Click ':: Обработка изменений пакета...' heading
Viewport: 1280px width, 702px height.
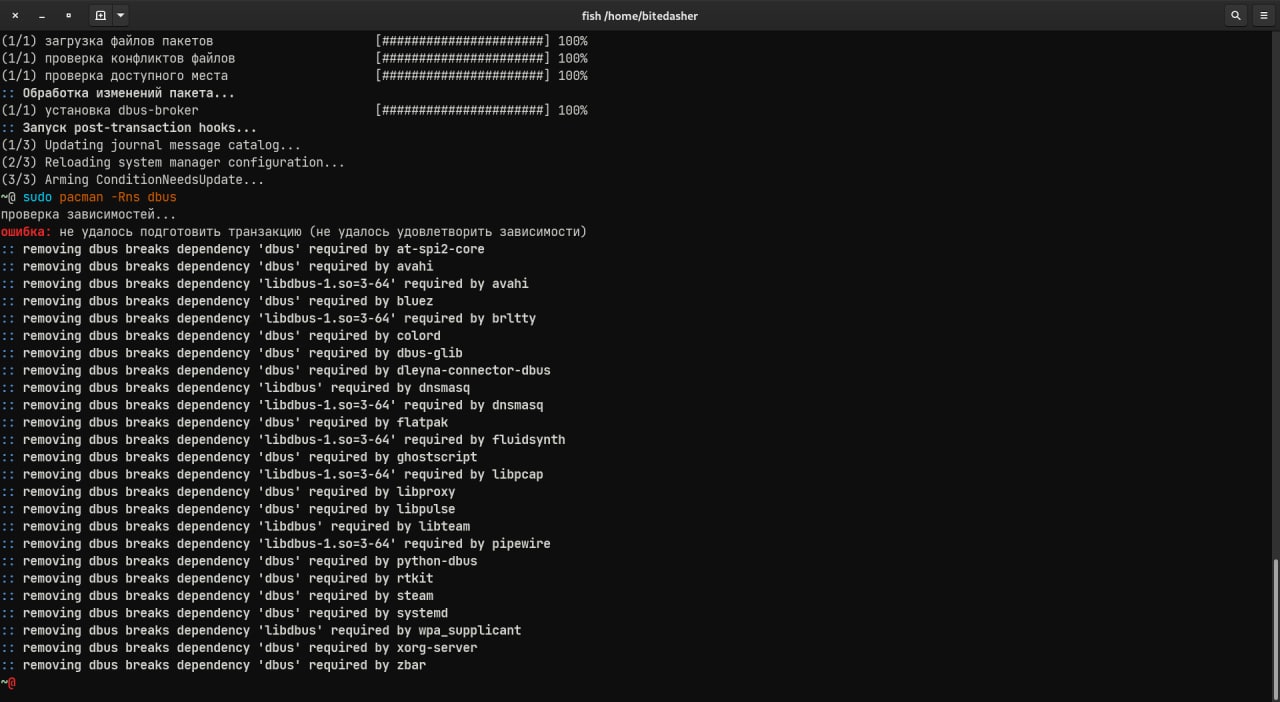pos(118,93)
